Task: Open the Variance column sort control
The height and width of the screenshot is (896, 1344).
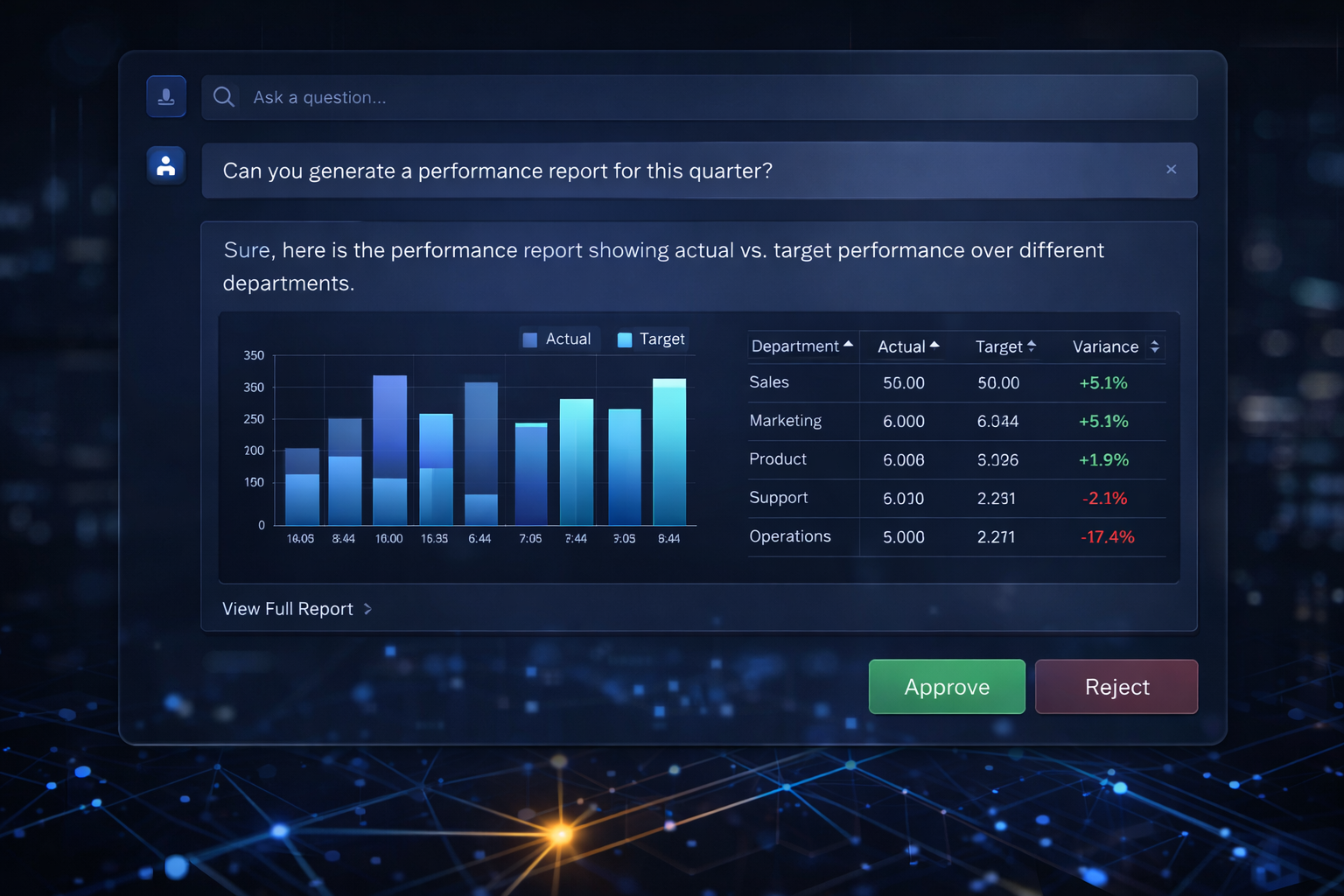Action: (1155, 347)
